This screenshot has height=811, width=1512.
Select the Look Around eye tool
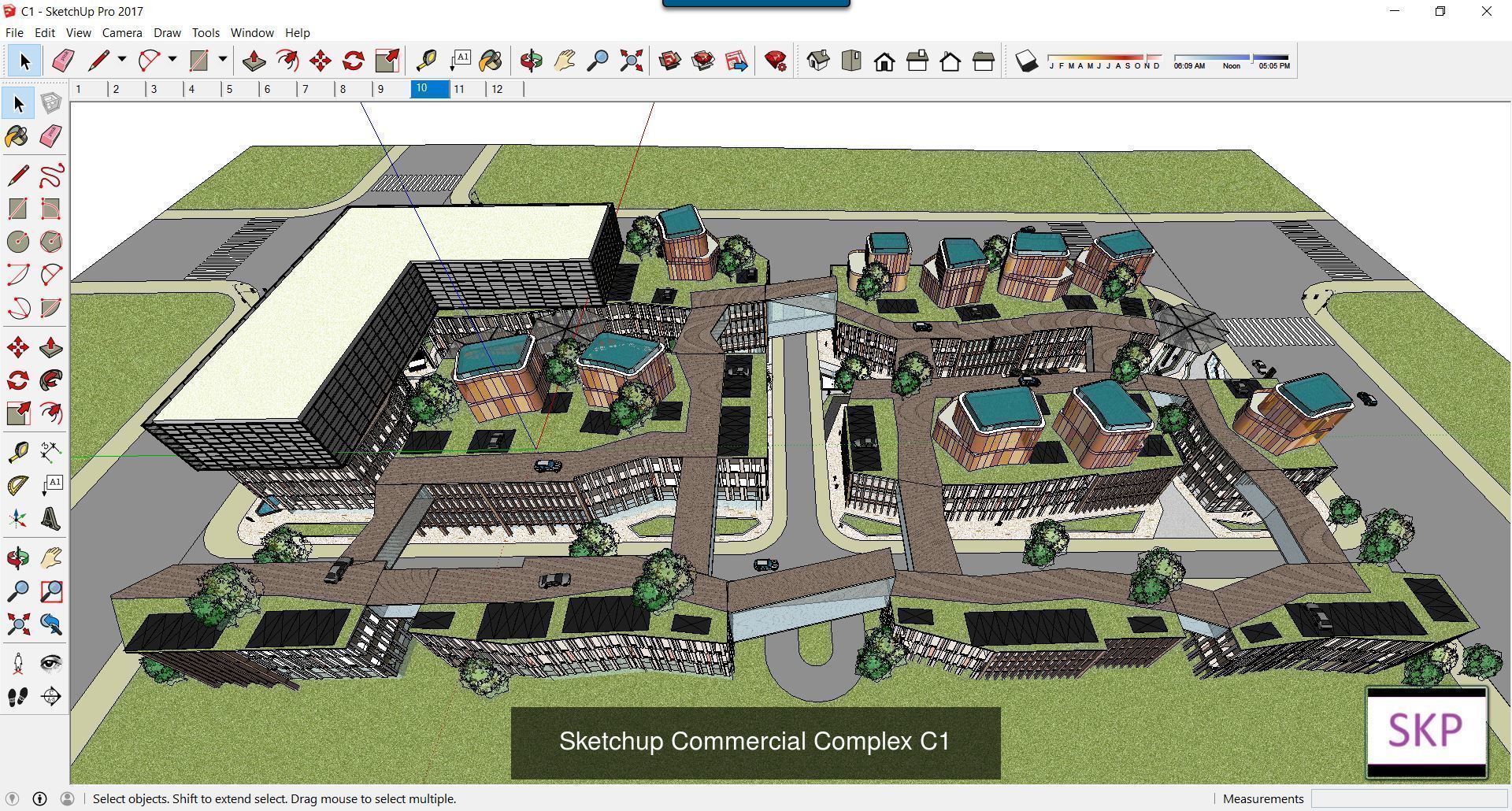[51, 664]
